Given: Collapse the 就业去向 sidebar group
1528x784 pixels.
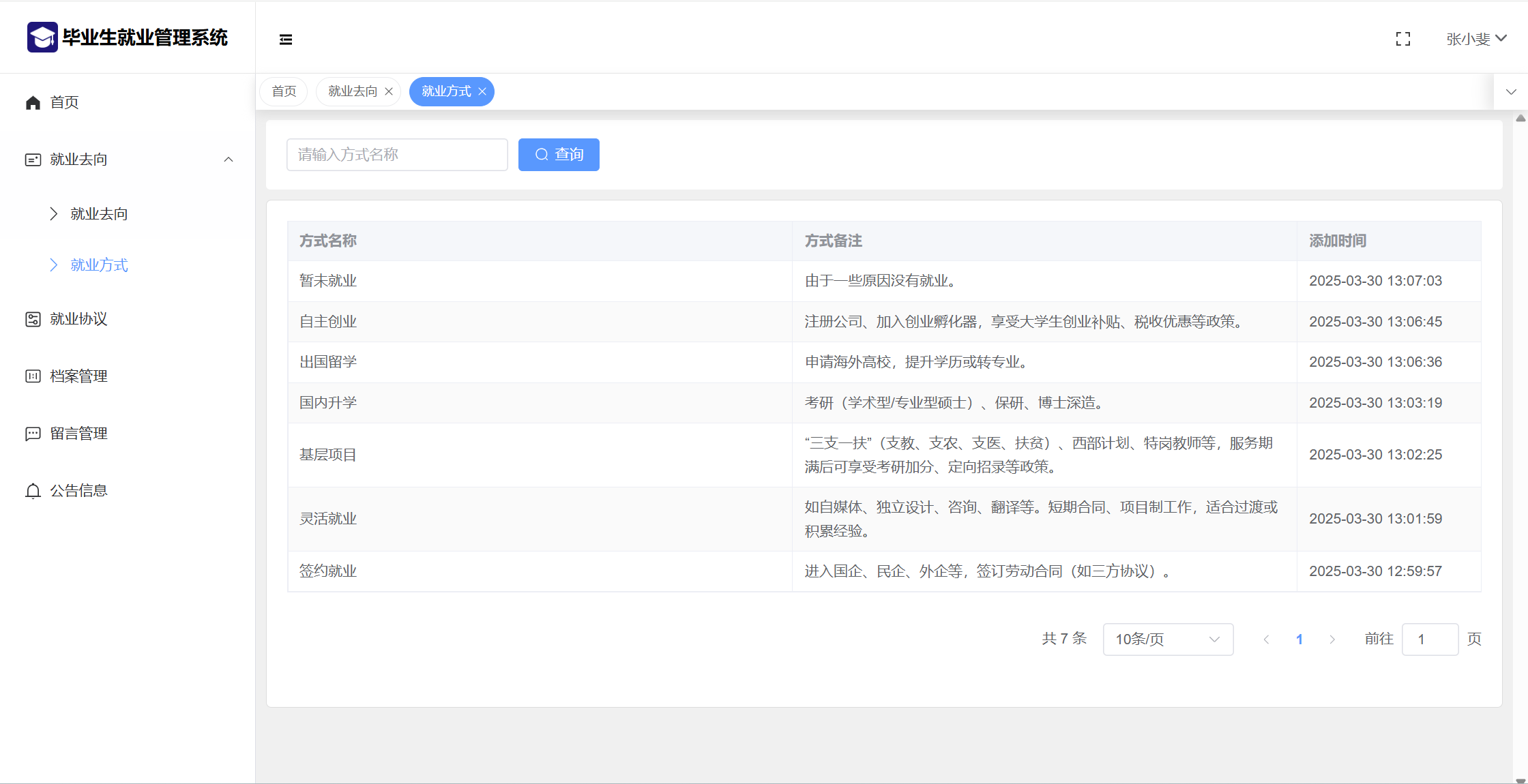Looking at the screenshot, I should pyautogui.click(x=229, y=160).
